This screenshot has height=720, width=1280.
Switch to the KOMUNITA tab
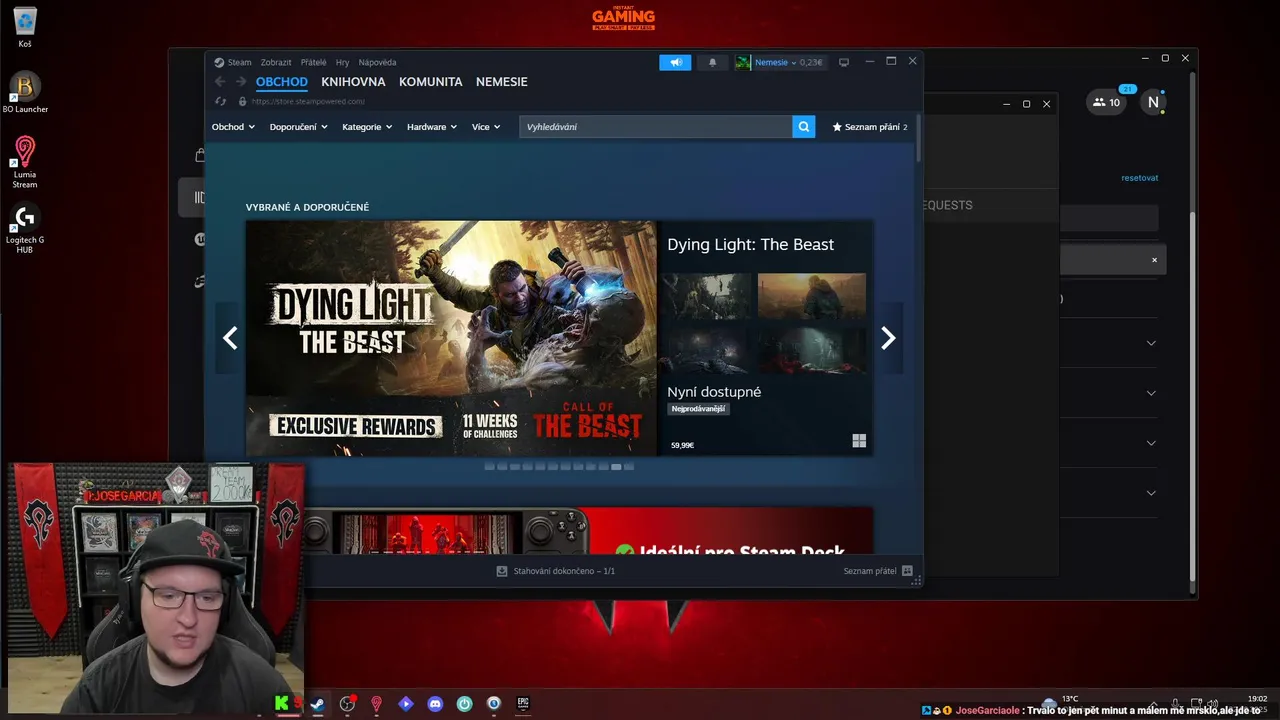430,82
